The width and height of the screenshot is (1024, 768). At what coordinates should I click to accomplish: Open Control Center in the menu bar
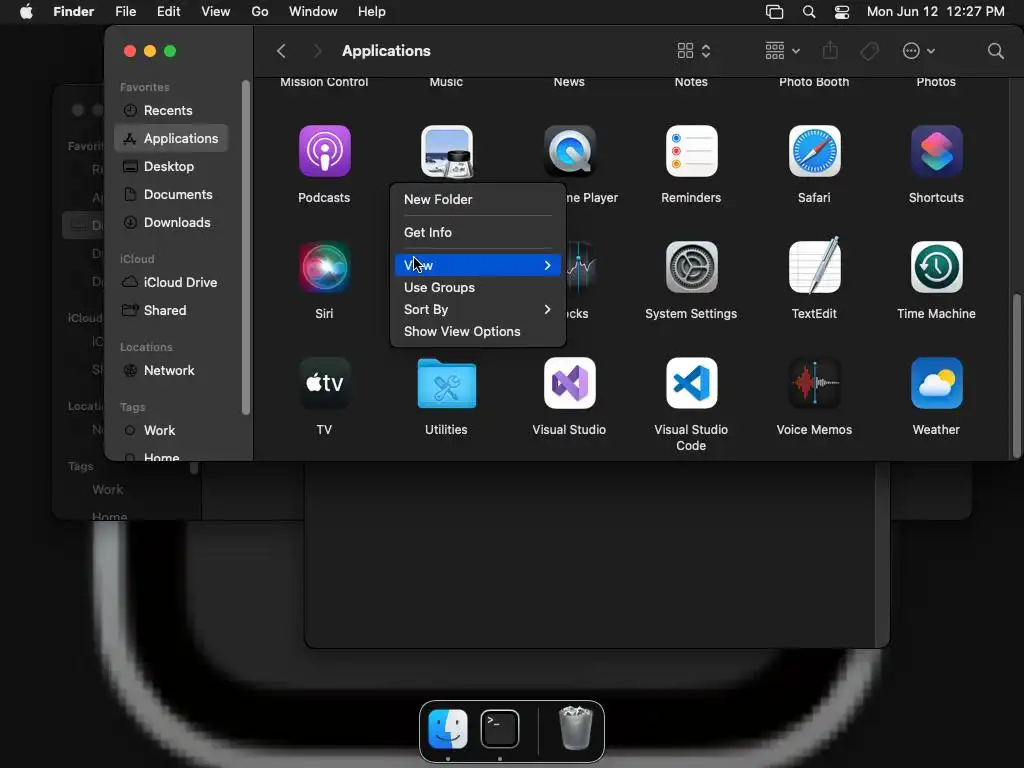[842, 12]
